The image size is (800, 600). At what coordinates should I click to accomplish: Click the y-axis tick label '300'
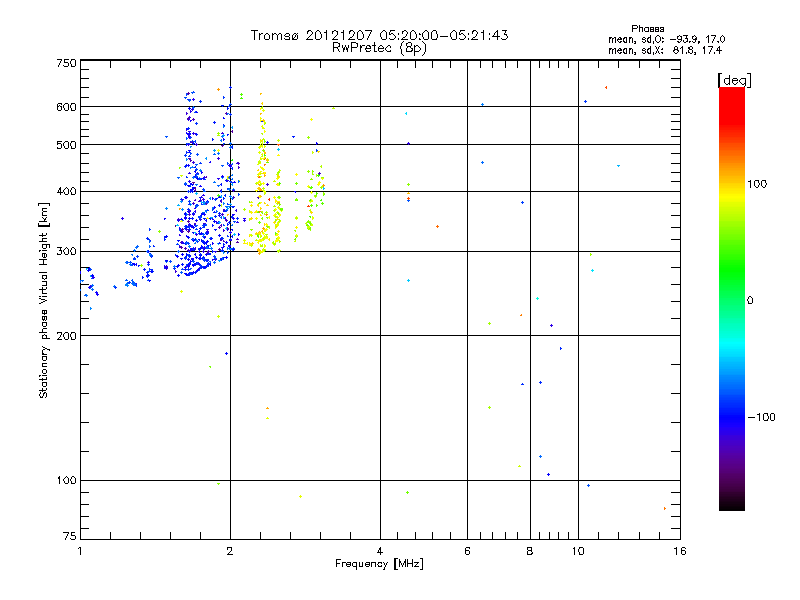tap(66, 252)
